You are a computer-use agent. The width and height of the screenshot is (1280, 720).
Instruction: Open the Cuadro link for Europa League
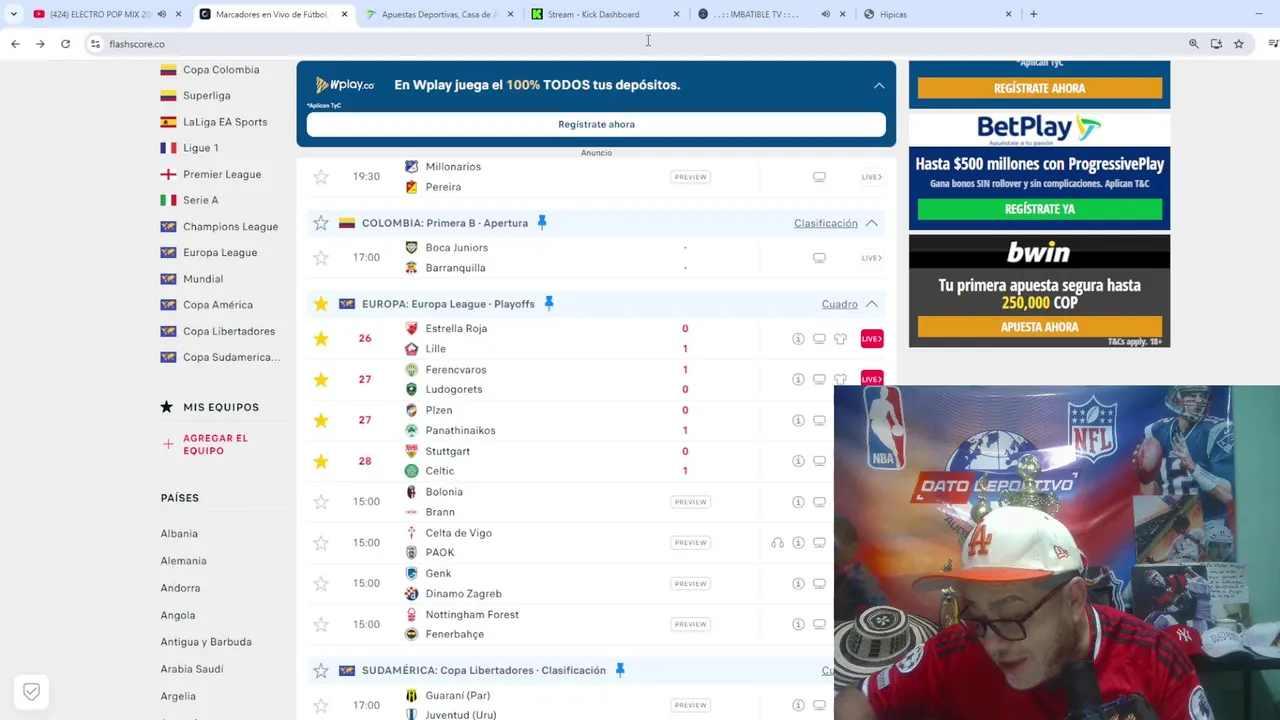(840, 304)
